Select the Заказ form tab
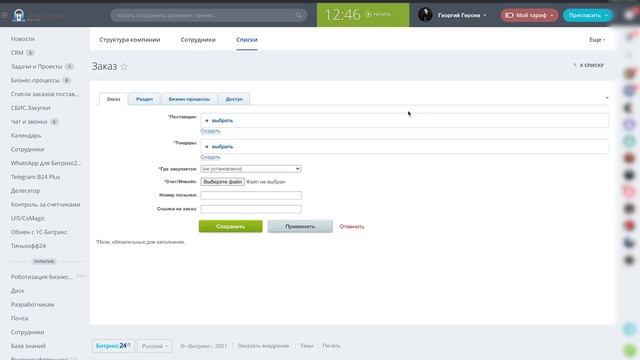The height and width of the screenshot is (360, 640). tap(113, 99)
